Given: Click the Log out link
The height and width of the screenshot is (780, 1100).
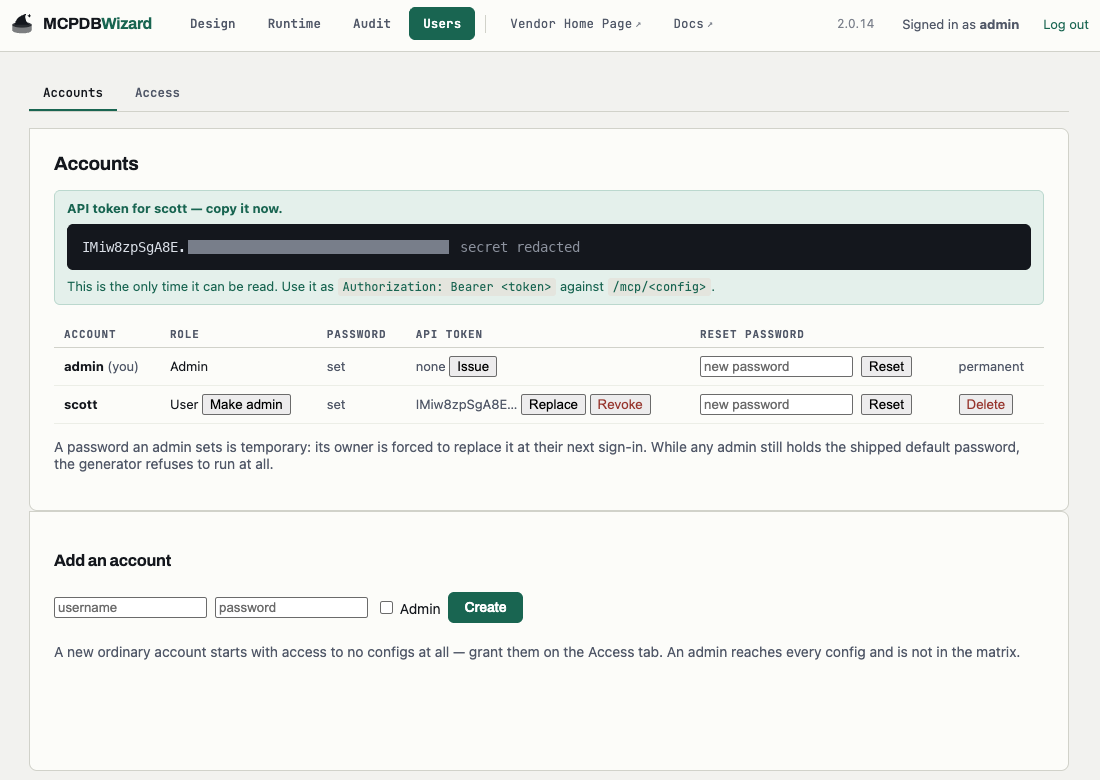Looking at the screenshot, I should coord(1065,25).
